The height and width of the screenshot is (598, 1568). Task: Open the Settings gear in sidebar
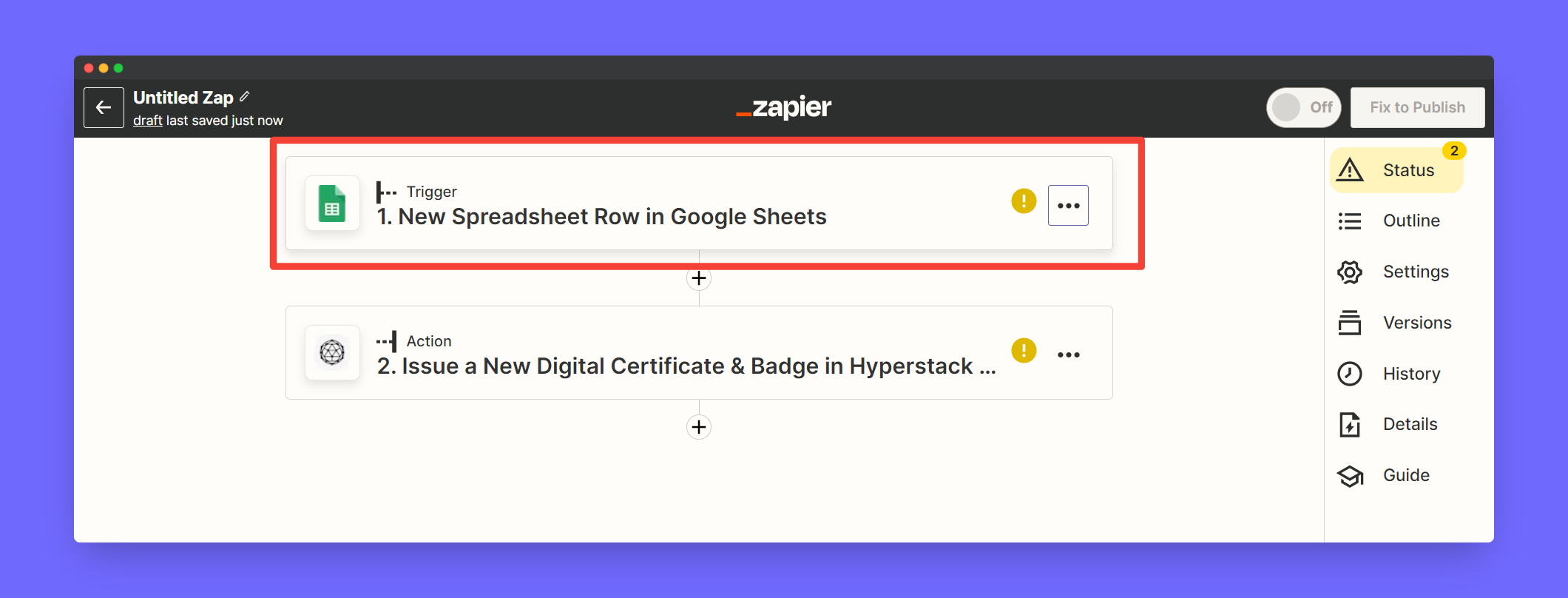coord(1350,272)
